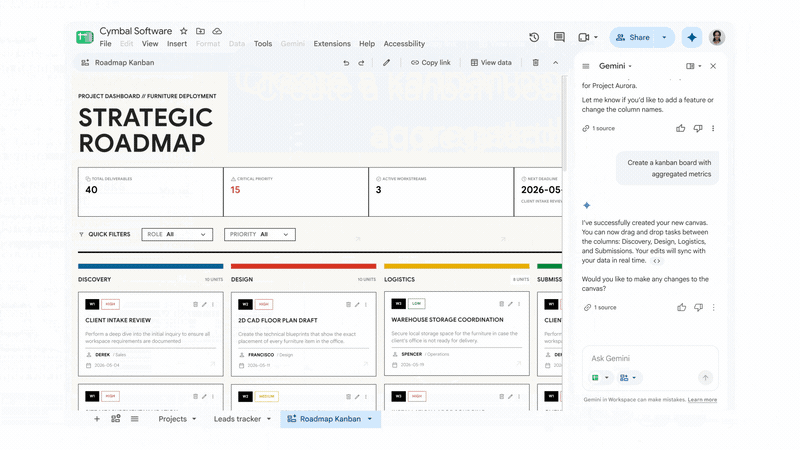Open the all sheets list icon
Viewport: 800px width, 450px height.
click(135, 419)
